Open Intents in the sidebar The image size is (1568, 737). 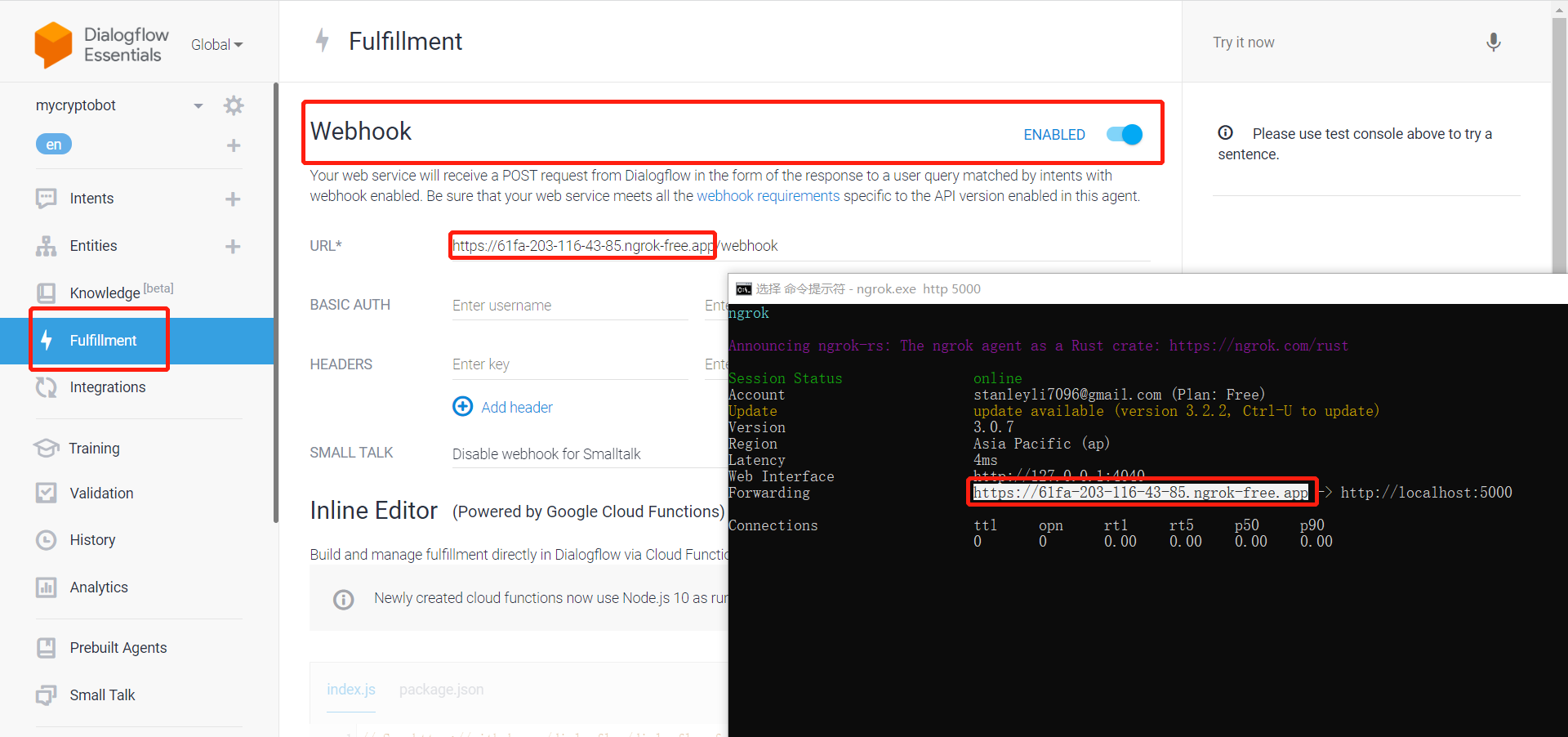pos(91,199)
